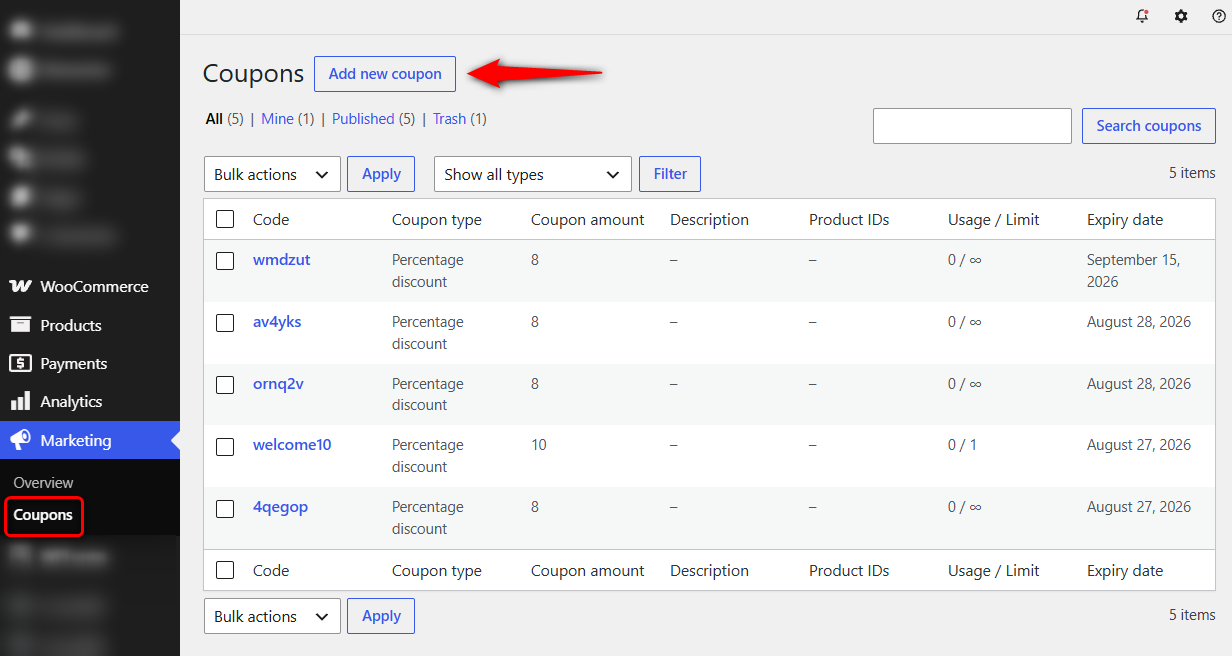The image size is (1232, 656).
Task: Open coupon wmdzut
Action: (x=281, y=260)
